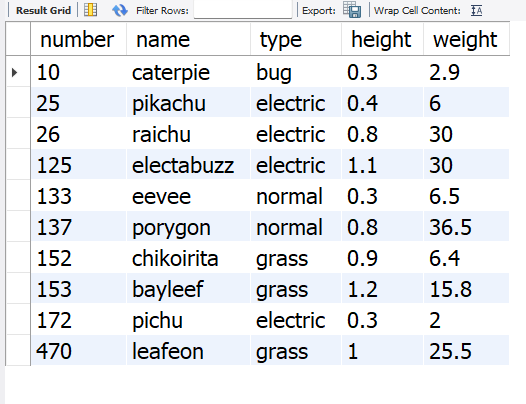Sort by the number column header

[78, 39]
